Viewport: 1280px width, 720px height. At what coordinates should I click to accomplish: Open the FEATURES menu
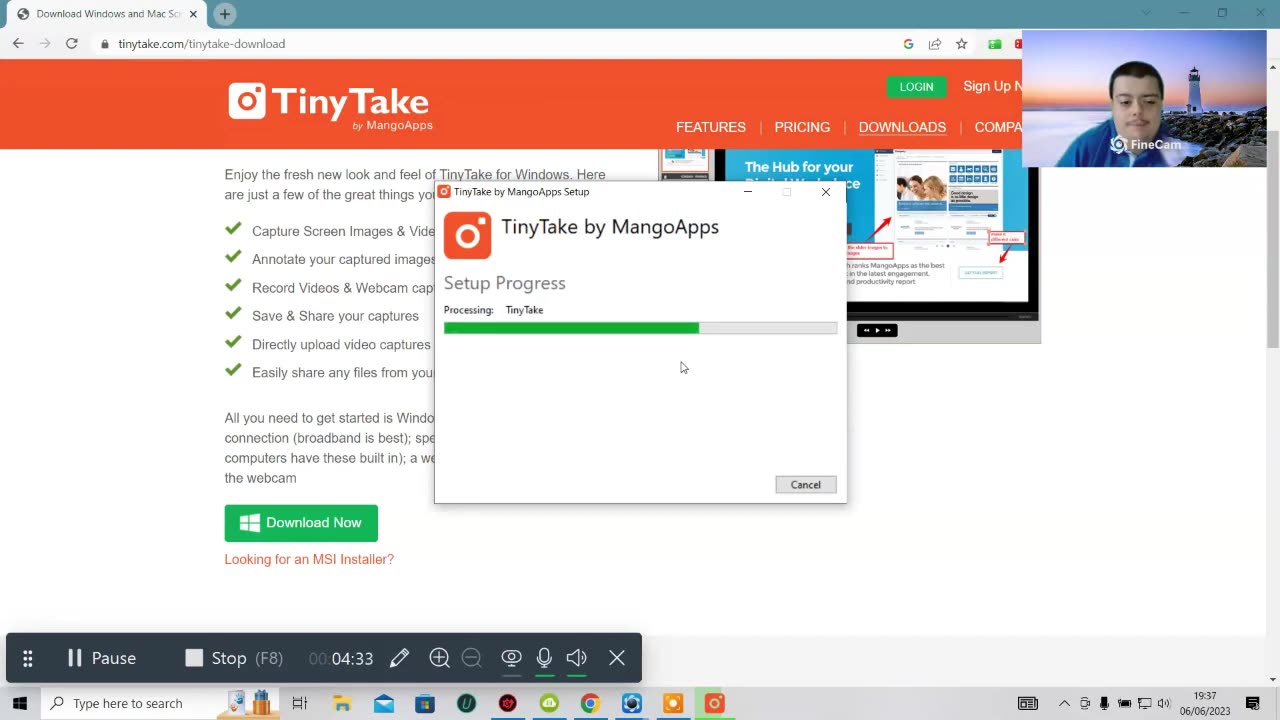click(711, 127)
